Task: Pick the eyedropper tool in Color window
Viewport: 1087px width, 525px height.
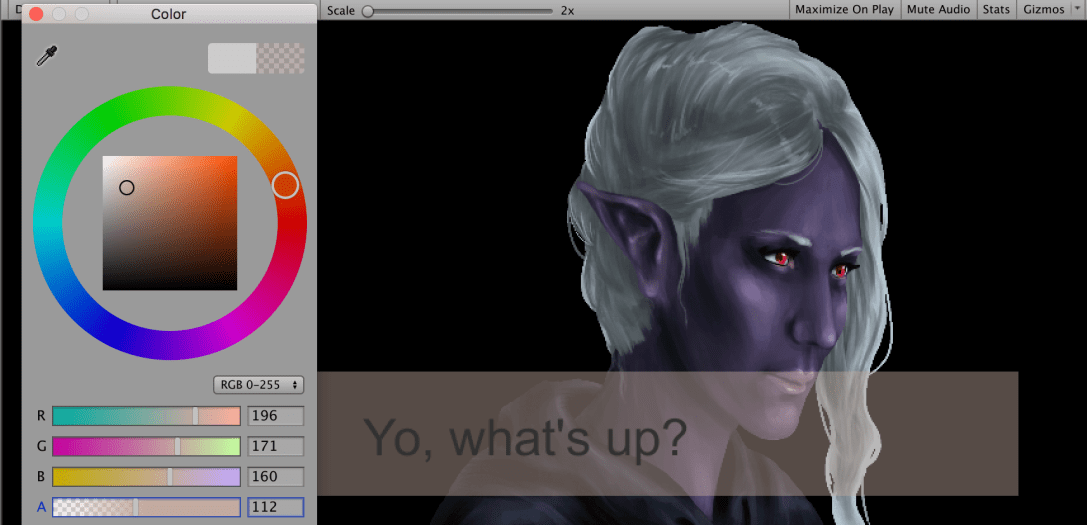Action: coord(45,56)
